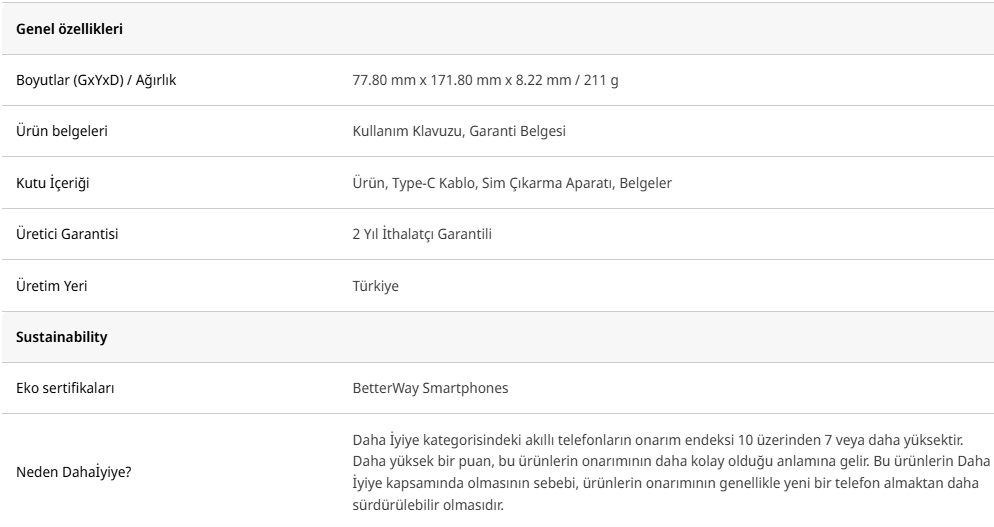This screenshot has width=994, height=527.
Task: Click the Boyutlar (GxYxD) / Ağırlık label
Action: (x=96, y=79)
